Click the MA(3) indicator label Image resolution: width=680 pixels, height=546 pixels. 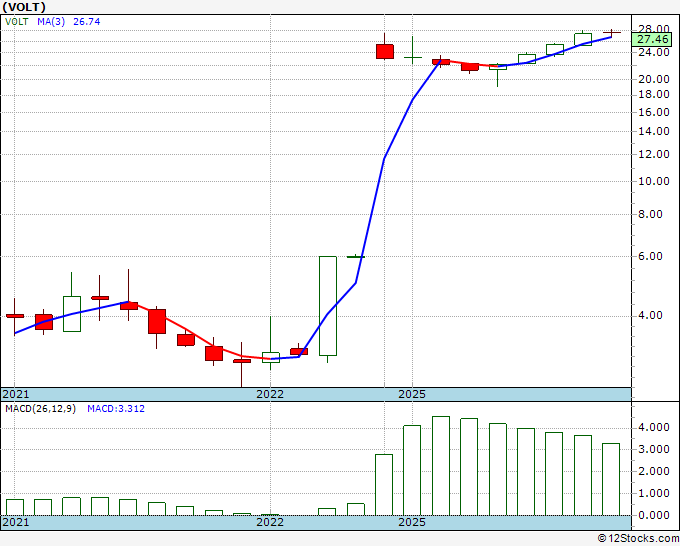[x=51, y=21]
